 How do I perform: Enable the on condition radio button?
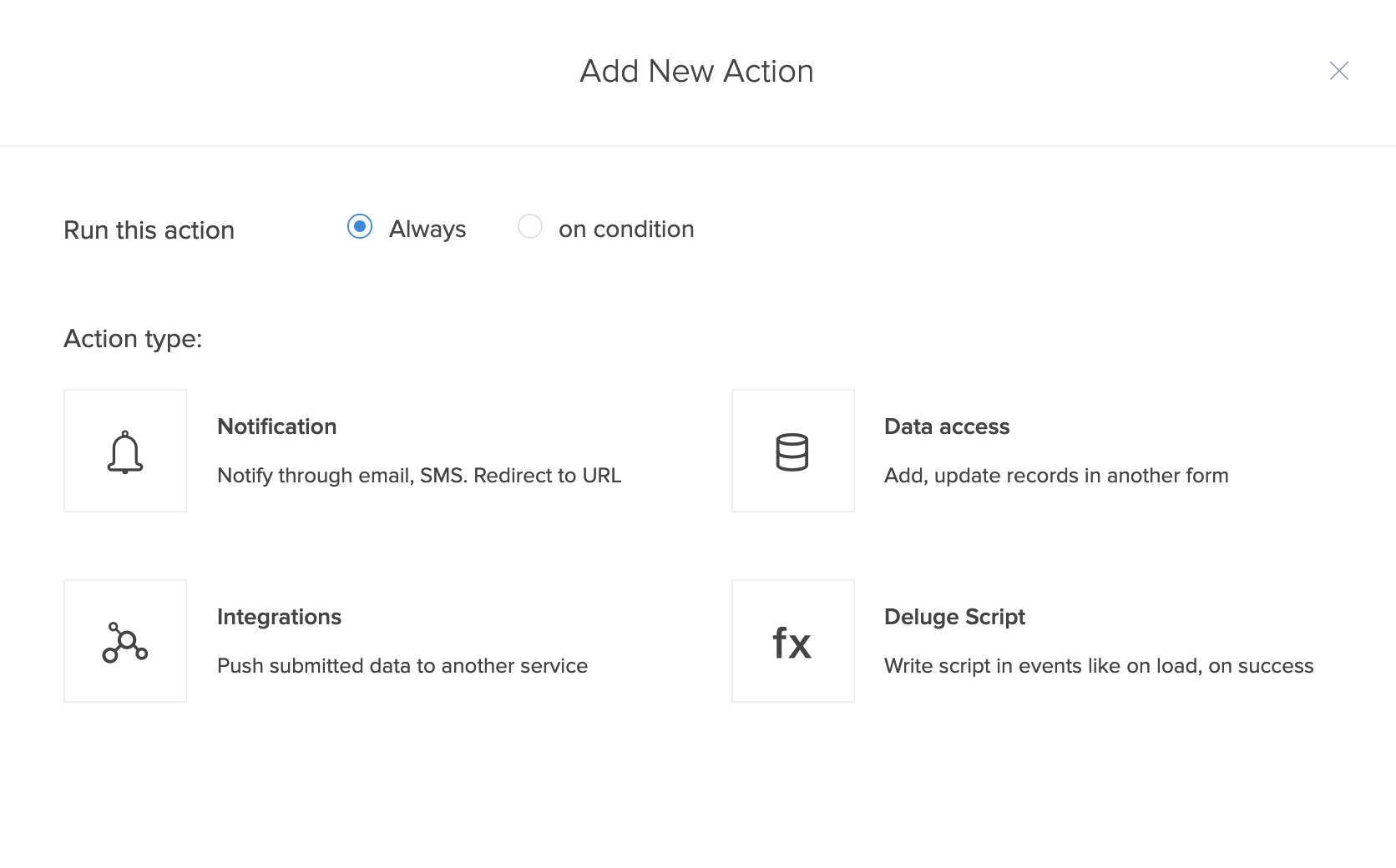tap(530, 227)
